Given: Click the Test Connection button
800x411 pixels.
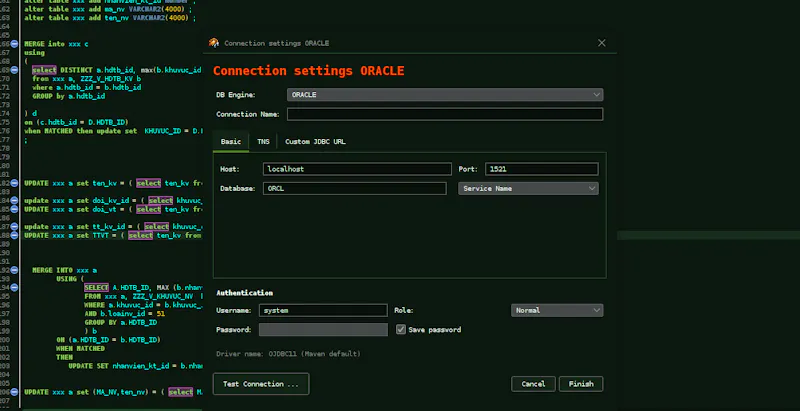Looking at the screenshot, I should click(x=261, y=384).
